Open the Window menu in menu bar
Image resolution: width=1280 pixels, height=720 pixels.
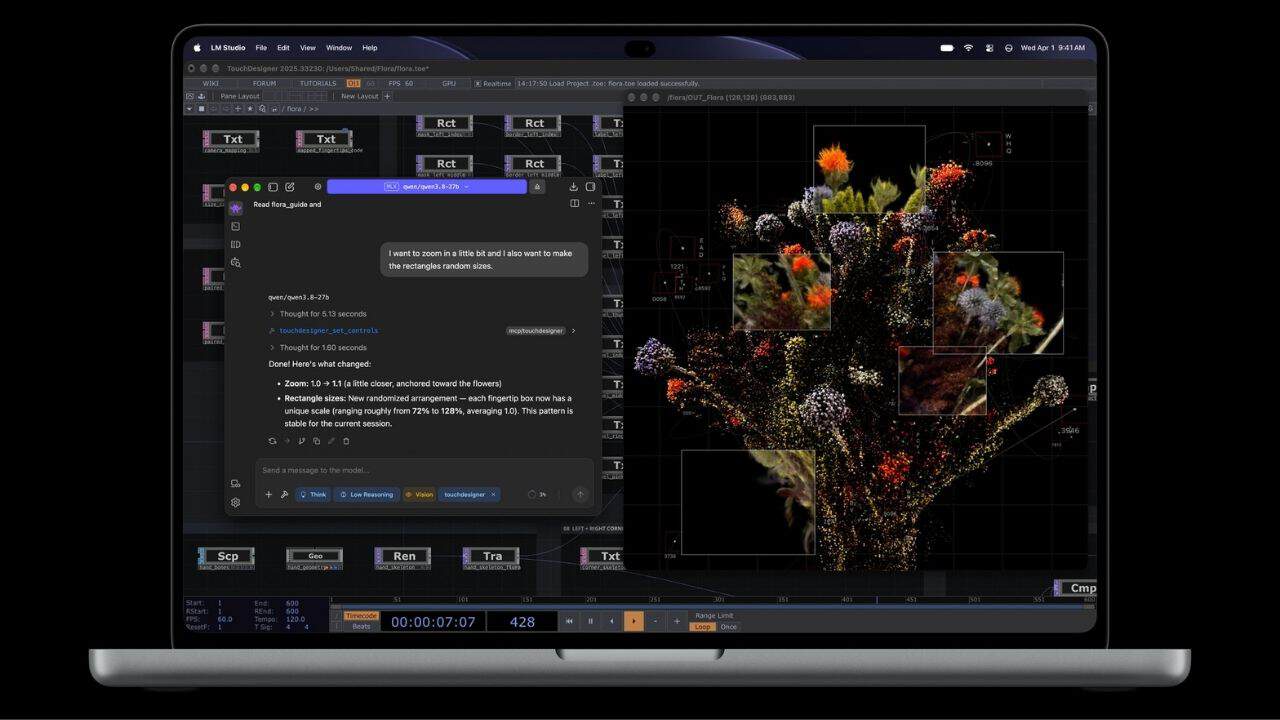pyautogui.click(x=339, y=48)
